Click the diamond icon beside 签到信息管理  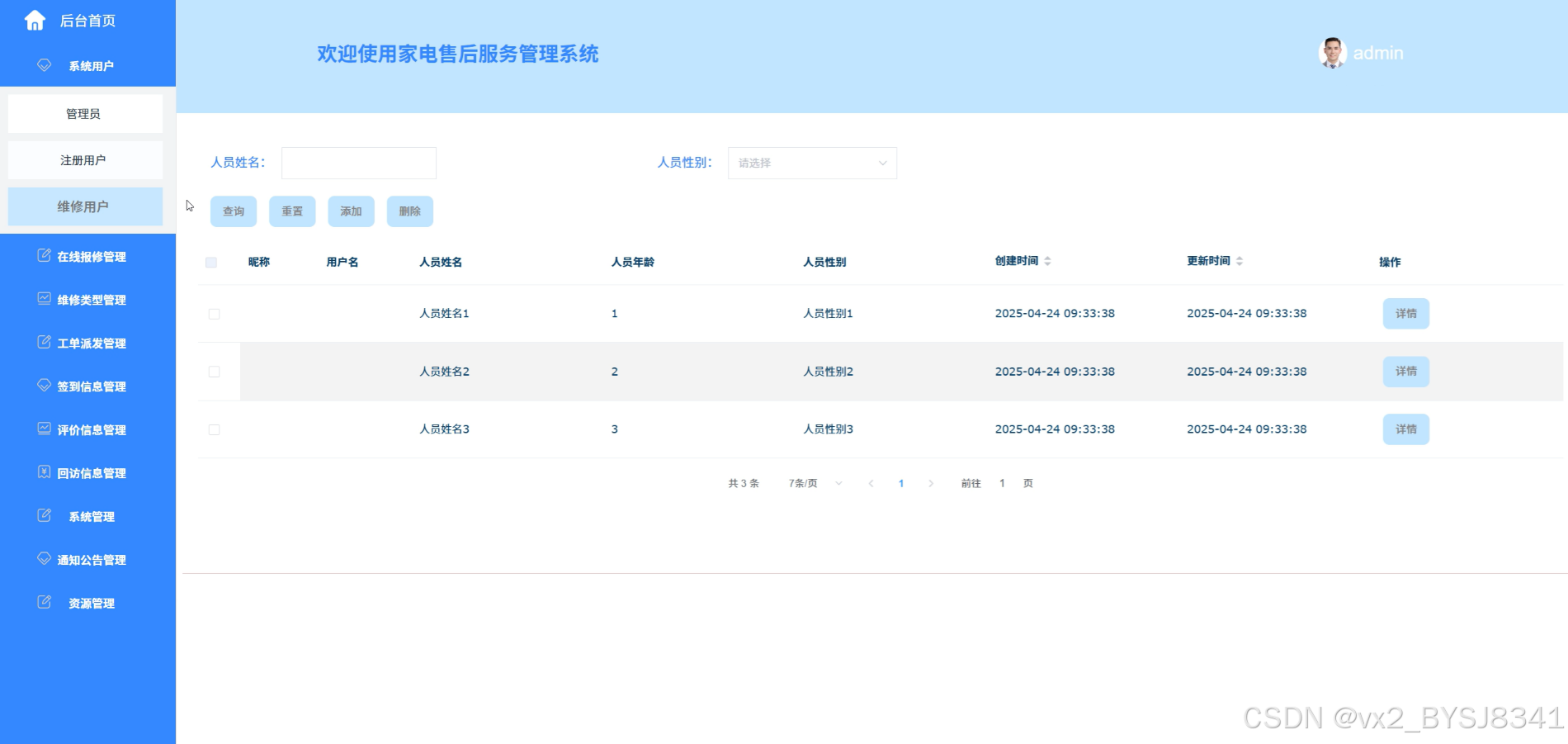click(45, 385)
